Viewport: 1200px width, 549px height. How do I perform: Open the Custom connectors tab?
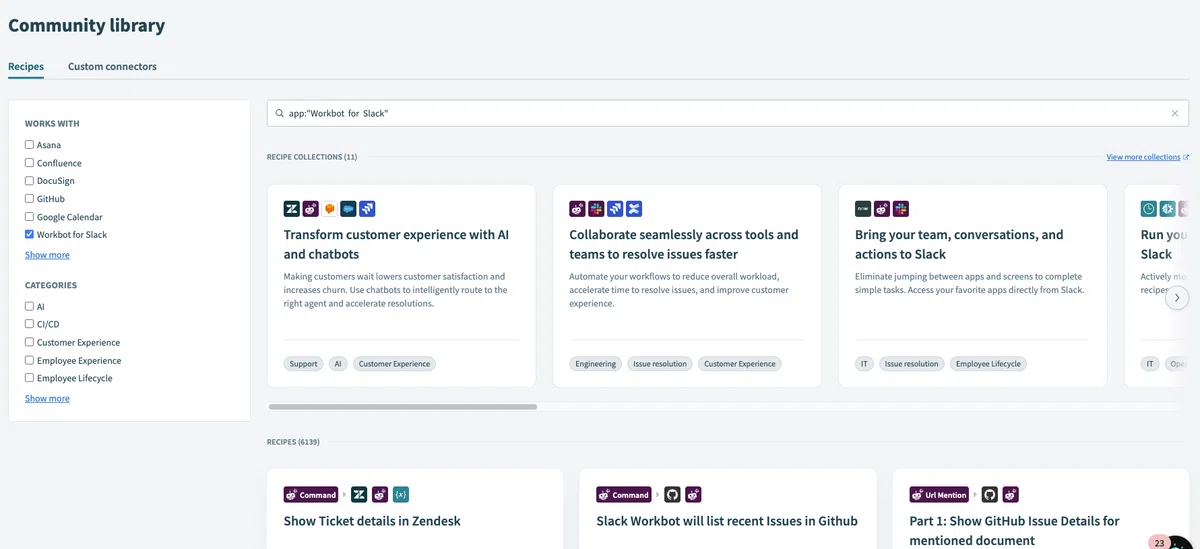pos(112,67)
